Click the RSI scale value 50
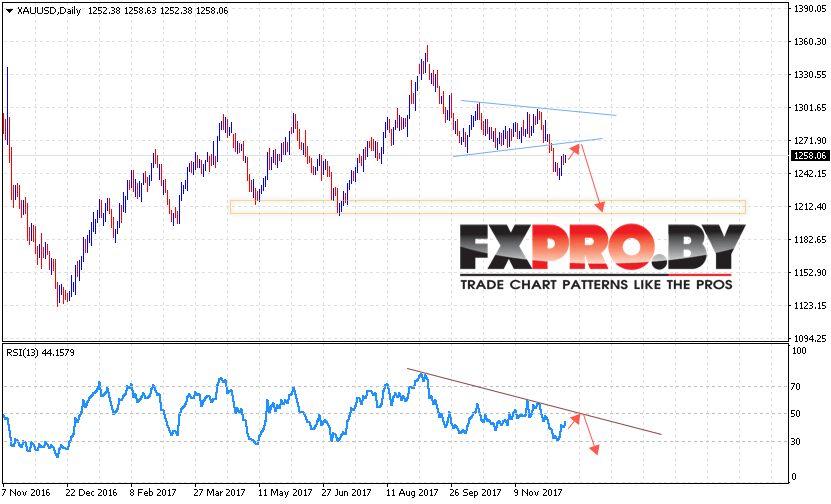Image resolution: width=831 pixels, height=504 pixels. 795,414
